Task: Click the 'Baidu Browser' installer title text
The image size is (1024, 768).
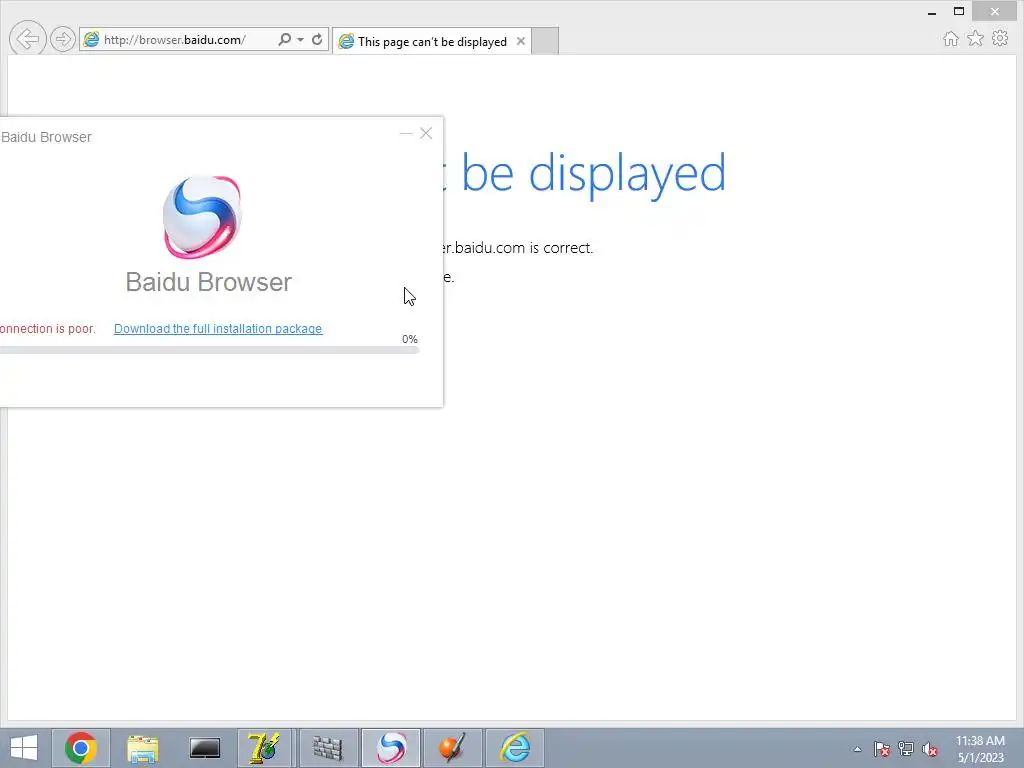Action: [46, 137]
